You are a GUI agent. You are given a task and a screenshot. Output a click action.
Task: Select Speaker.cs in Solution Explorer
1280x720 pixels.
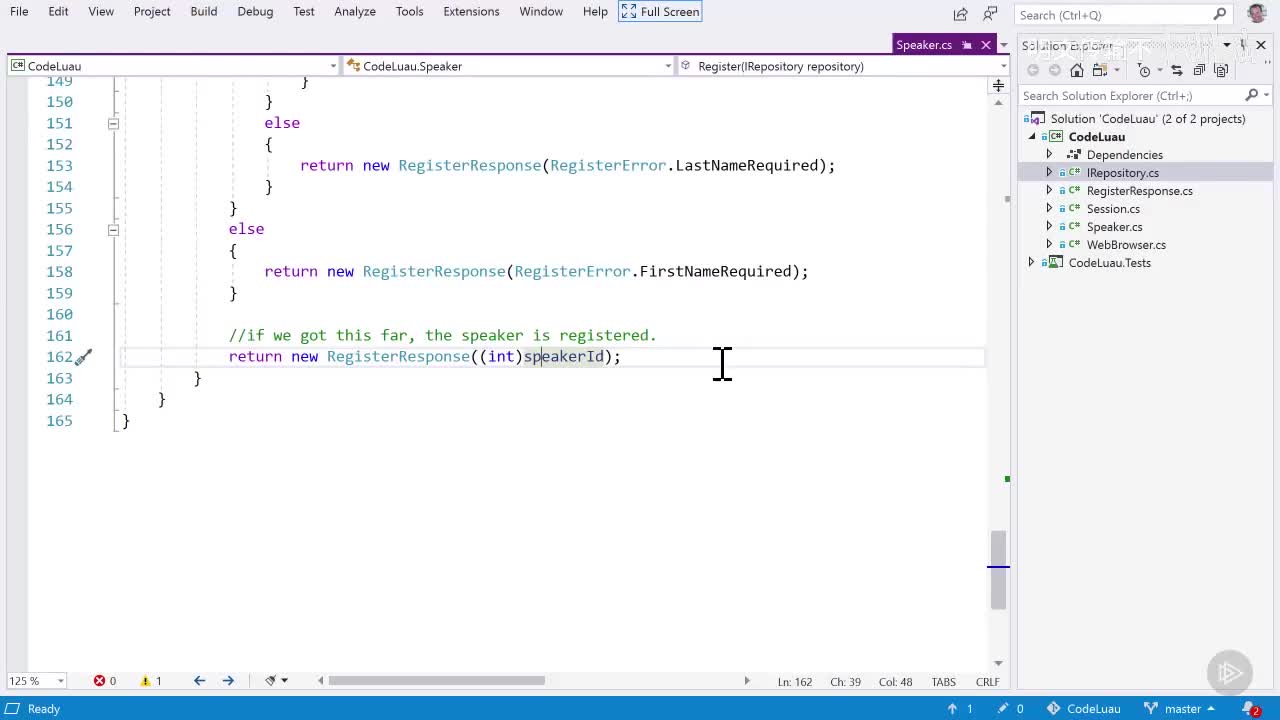1114,227
